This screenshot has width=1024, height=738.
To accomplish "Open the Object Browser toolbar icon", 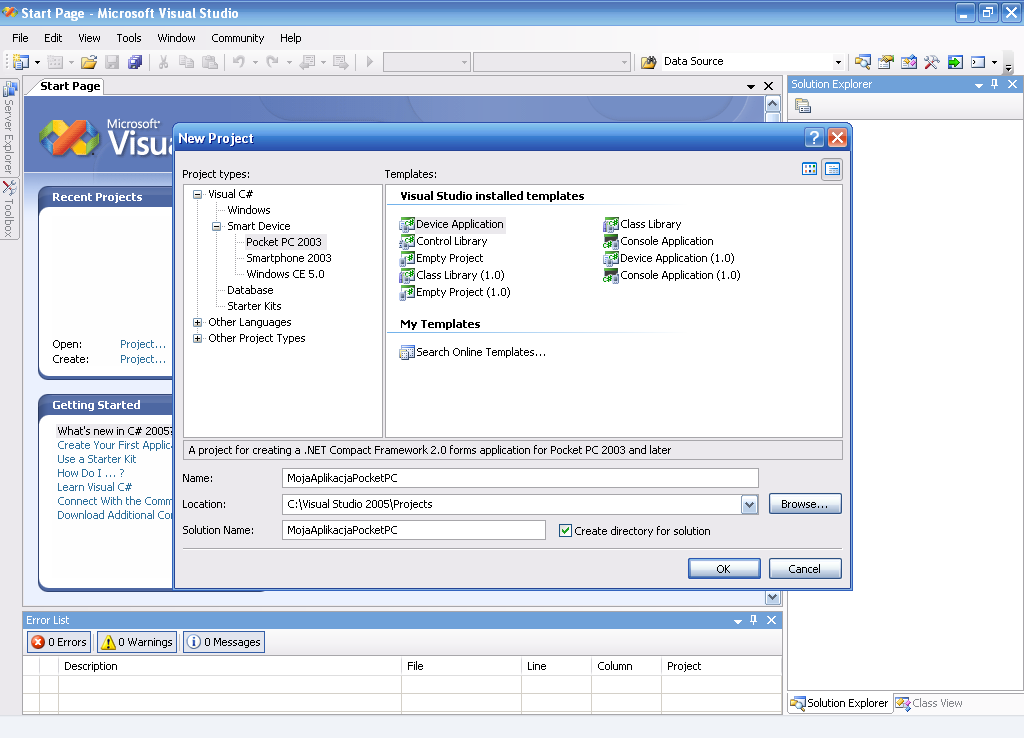I will point(908,62).
